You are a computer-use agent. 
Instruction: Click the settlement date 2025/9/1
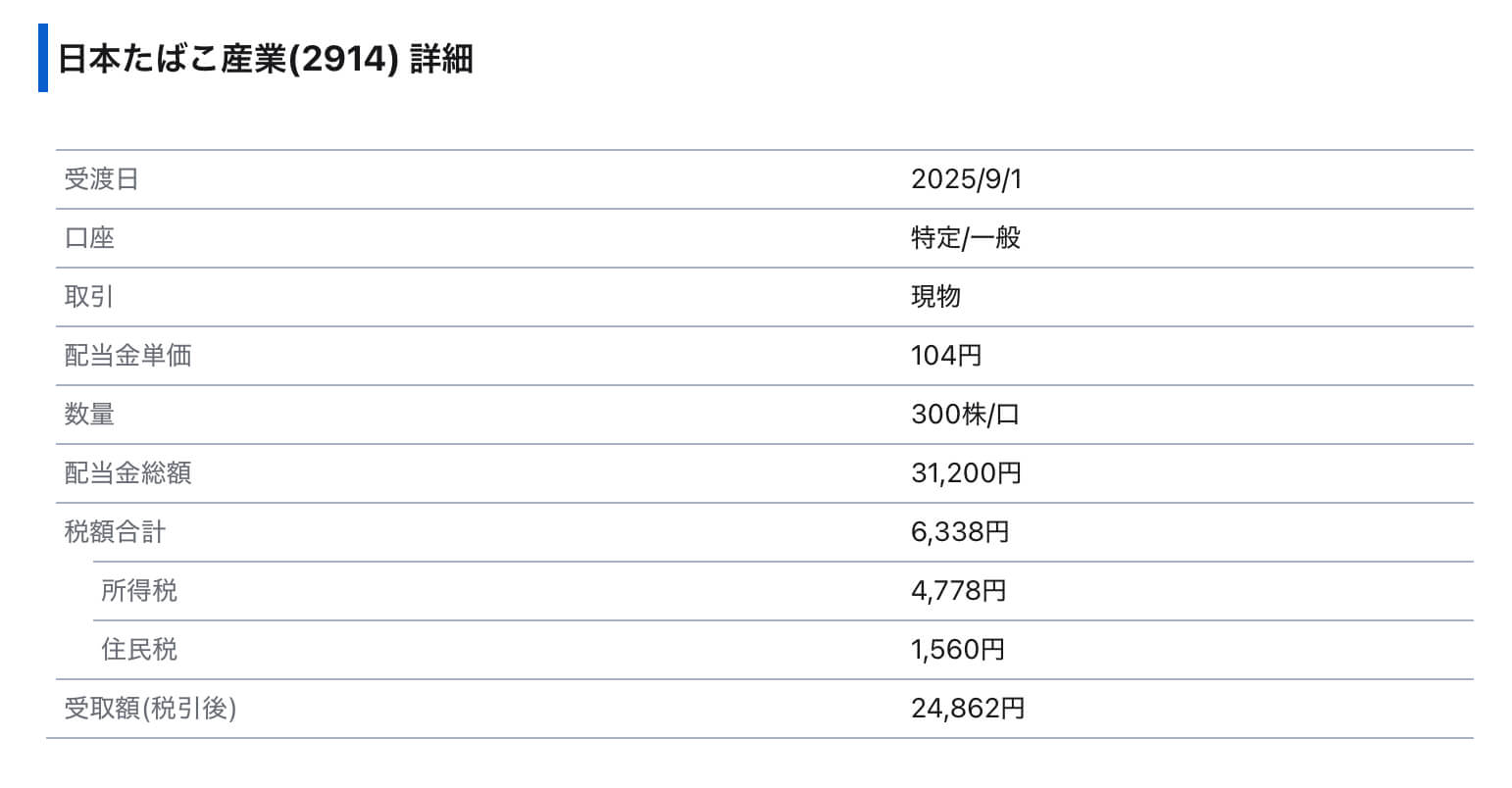(x=966, y=179)
